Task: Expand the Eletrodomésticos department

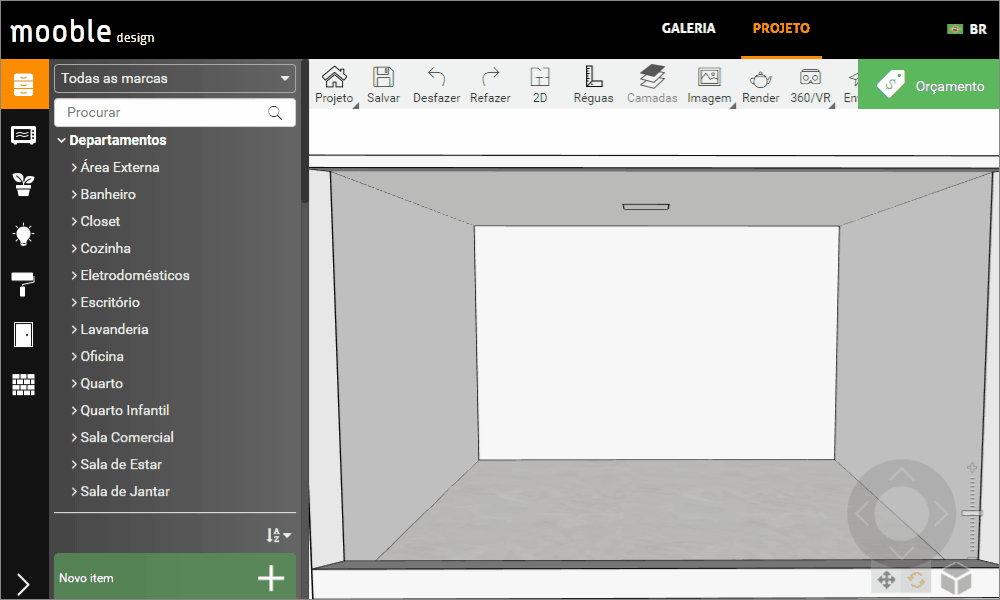Action: [130, 275]
